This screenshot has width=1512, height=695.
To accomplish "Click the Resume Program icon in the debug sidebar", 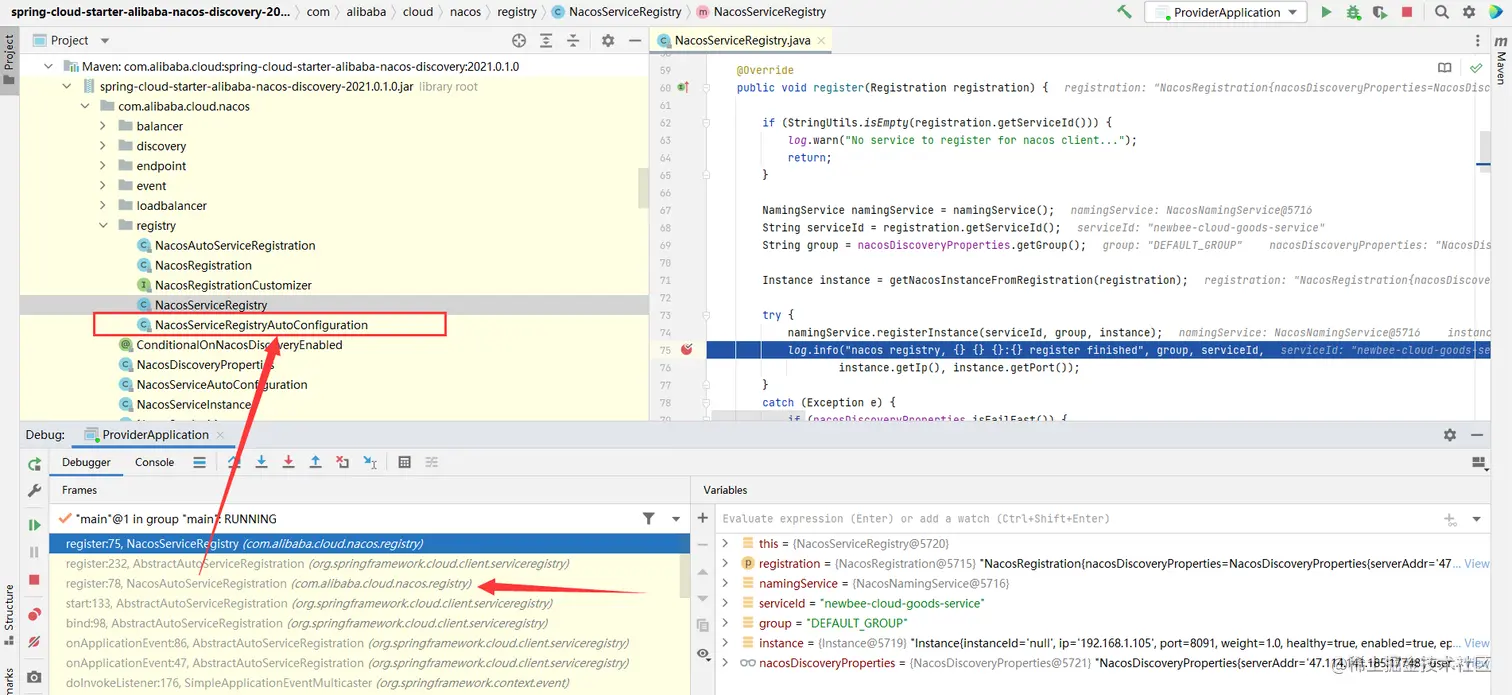I will tap(34, 524).
